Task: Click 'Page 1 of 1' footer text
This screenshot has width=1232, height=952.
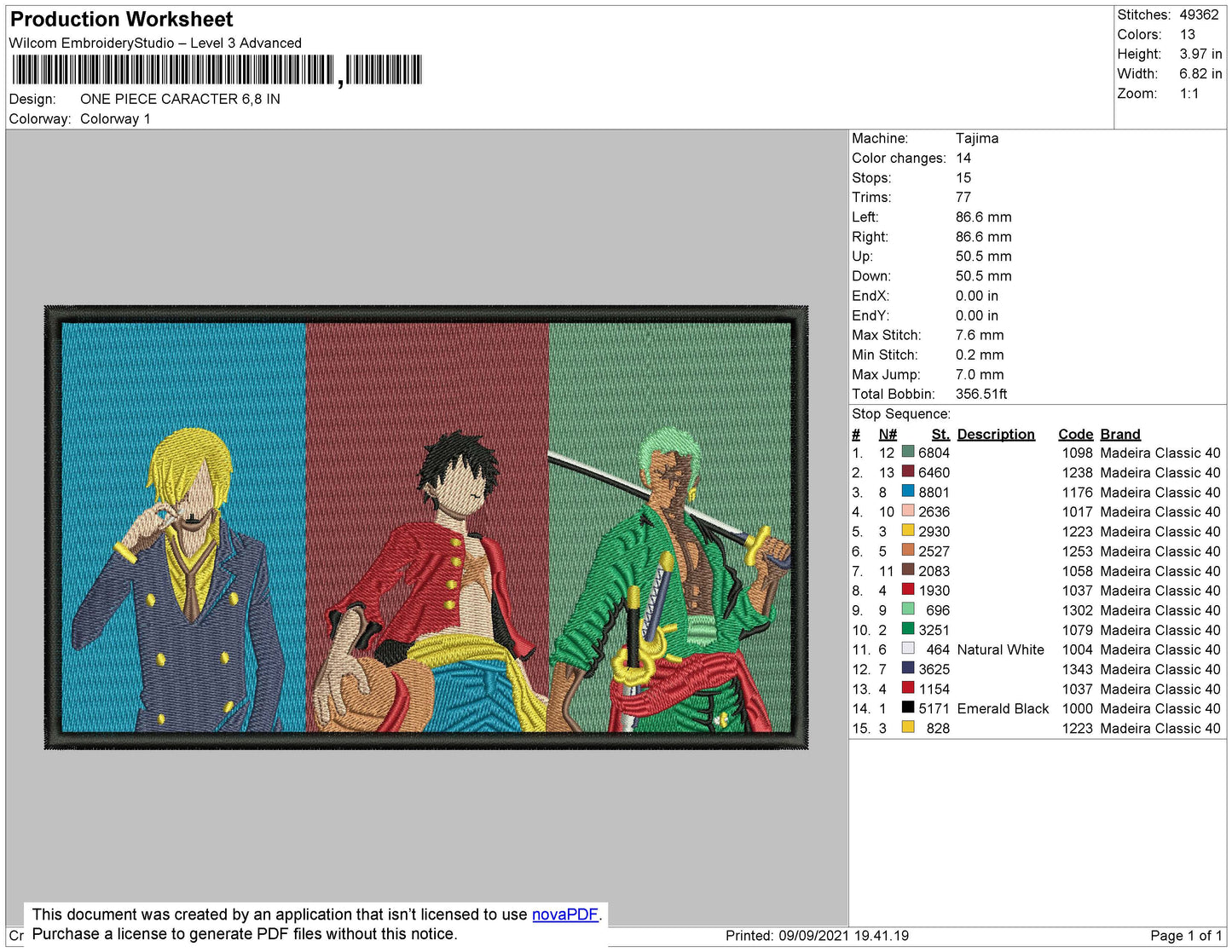Action: 1186,935
